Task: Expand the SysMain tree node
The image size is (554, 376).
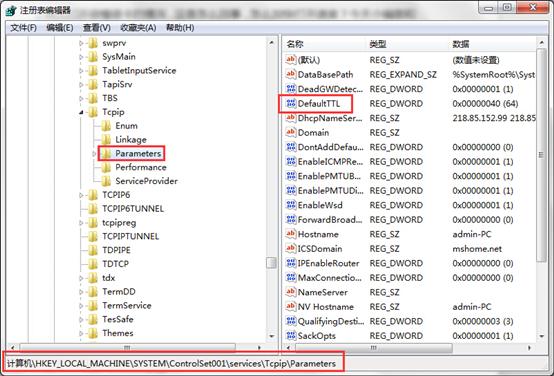Action: point(81,57)
